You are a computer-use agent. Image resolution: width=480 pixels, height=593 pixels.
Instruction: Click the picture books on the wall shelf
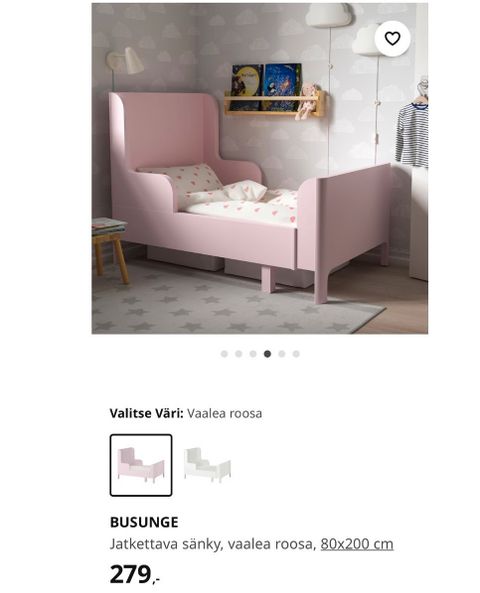pyautogui.click(x=267, y=87)
